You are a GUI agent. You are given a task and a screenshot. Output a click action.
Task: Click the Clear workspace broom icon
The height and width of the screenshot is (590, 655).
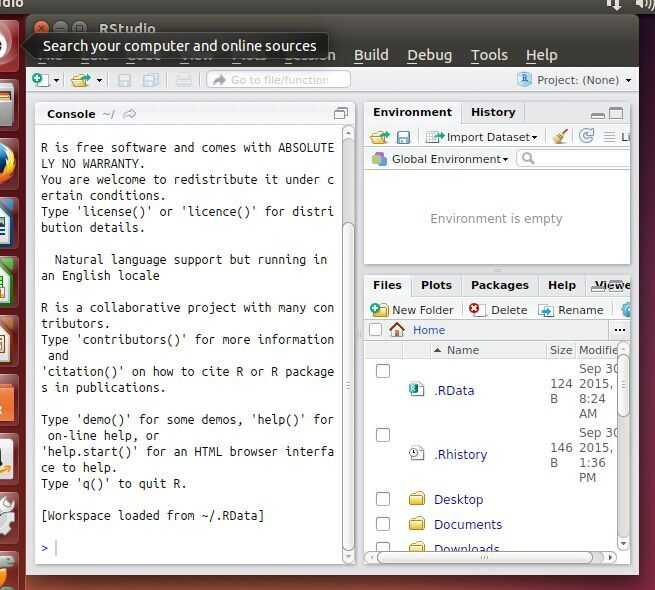tap(560, 137)
